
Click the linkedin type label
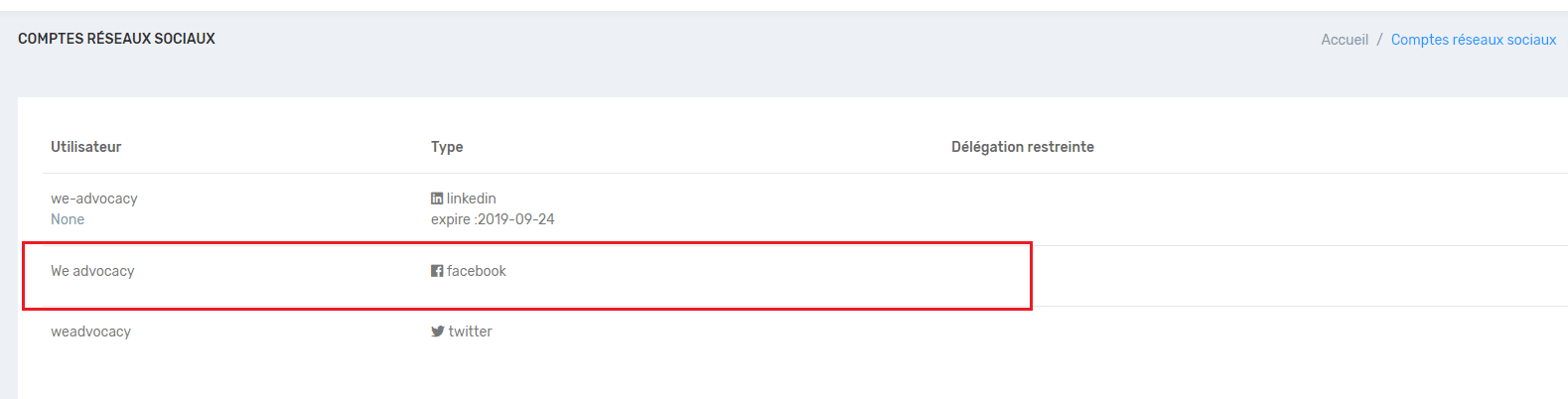pyautogui.click(x=472, y=199)
